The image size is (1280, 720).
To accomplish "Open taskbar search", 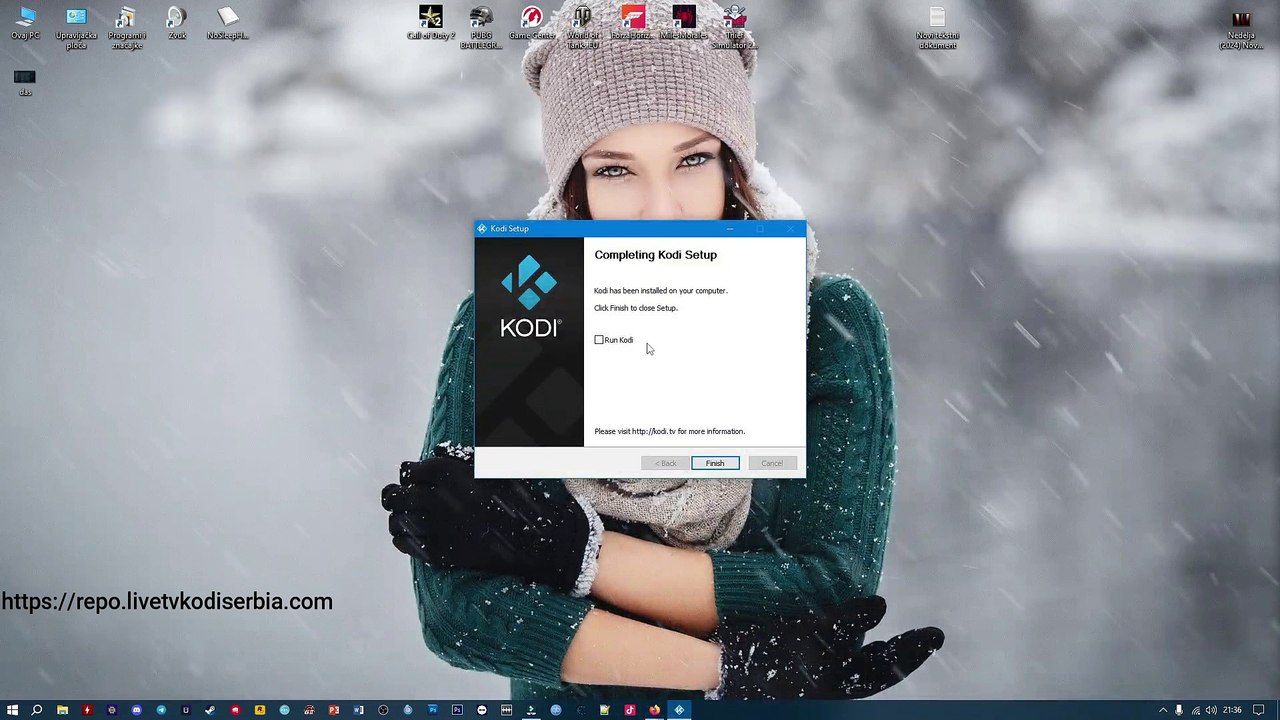I will coord(37,710).
